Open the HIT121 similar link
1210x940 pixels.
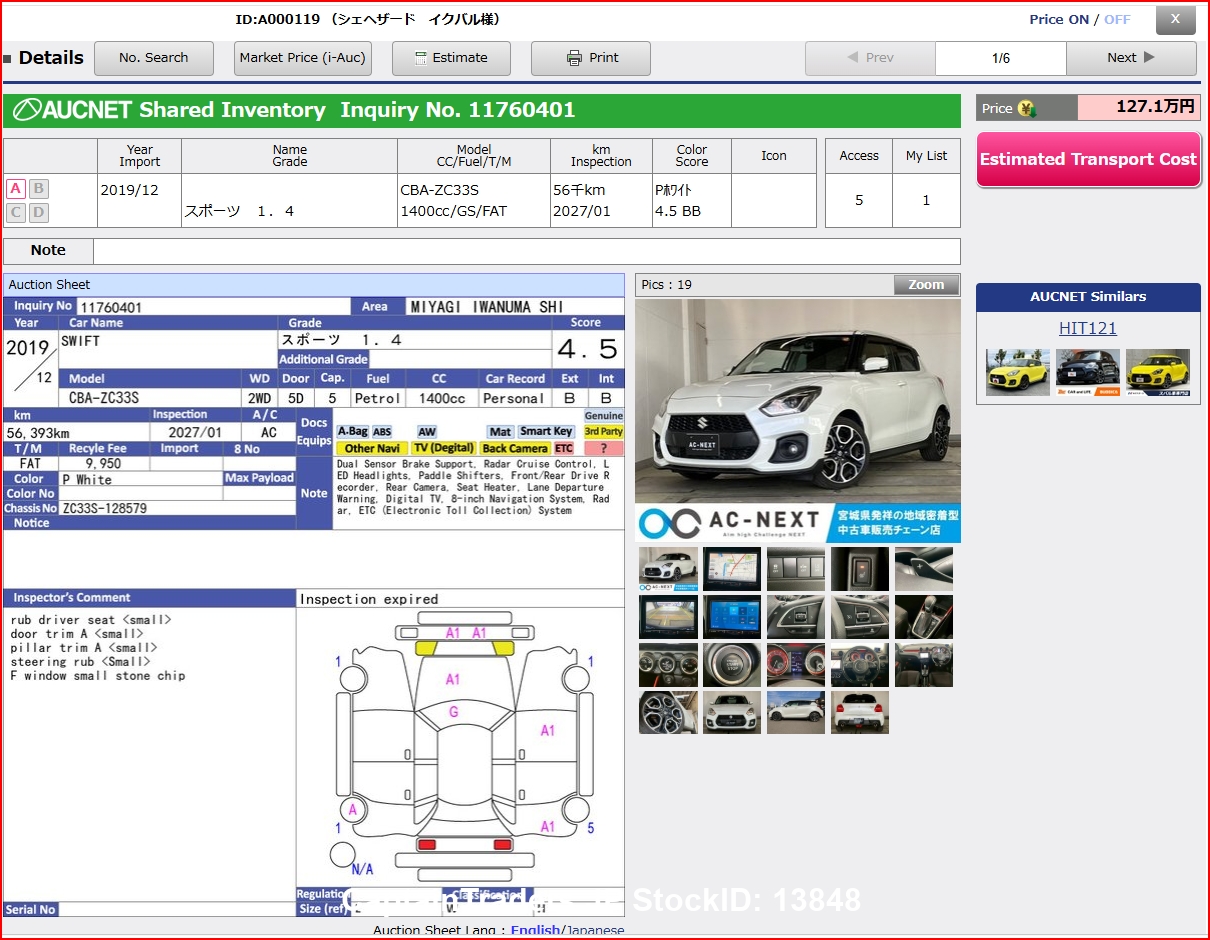pyautogui.click(x=1088, y=328)
